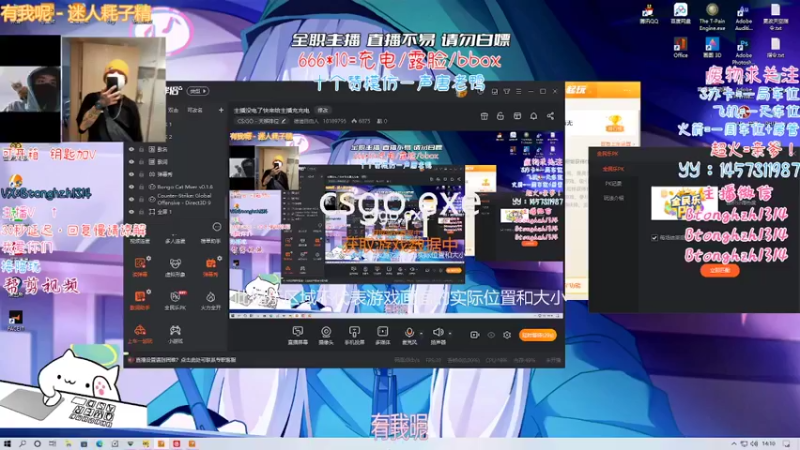Edit the CSGO category pencil icon
This screenshot has height=450, width=800.
(x=284, y=121)
